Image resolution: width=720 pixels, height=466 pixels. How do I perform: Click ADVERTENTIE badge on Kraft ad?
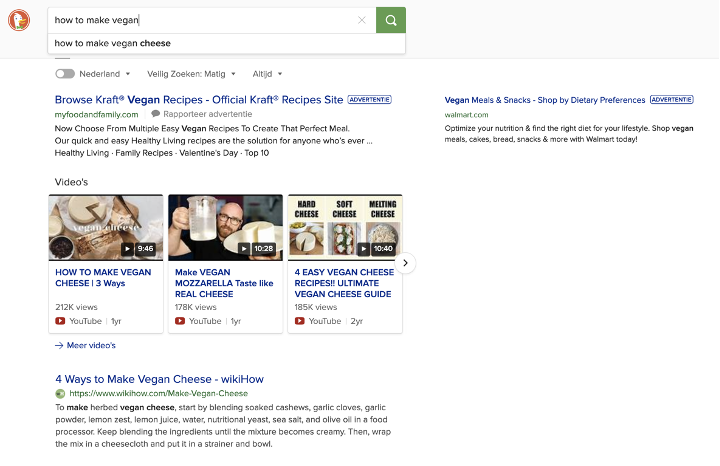pyautogui.click(x=370, y=100)
